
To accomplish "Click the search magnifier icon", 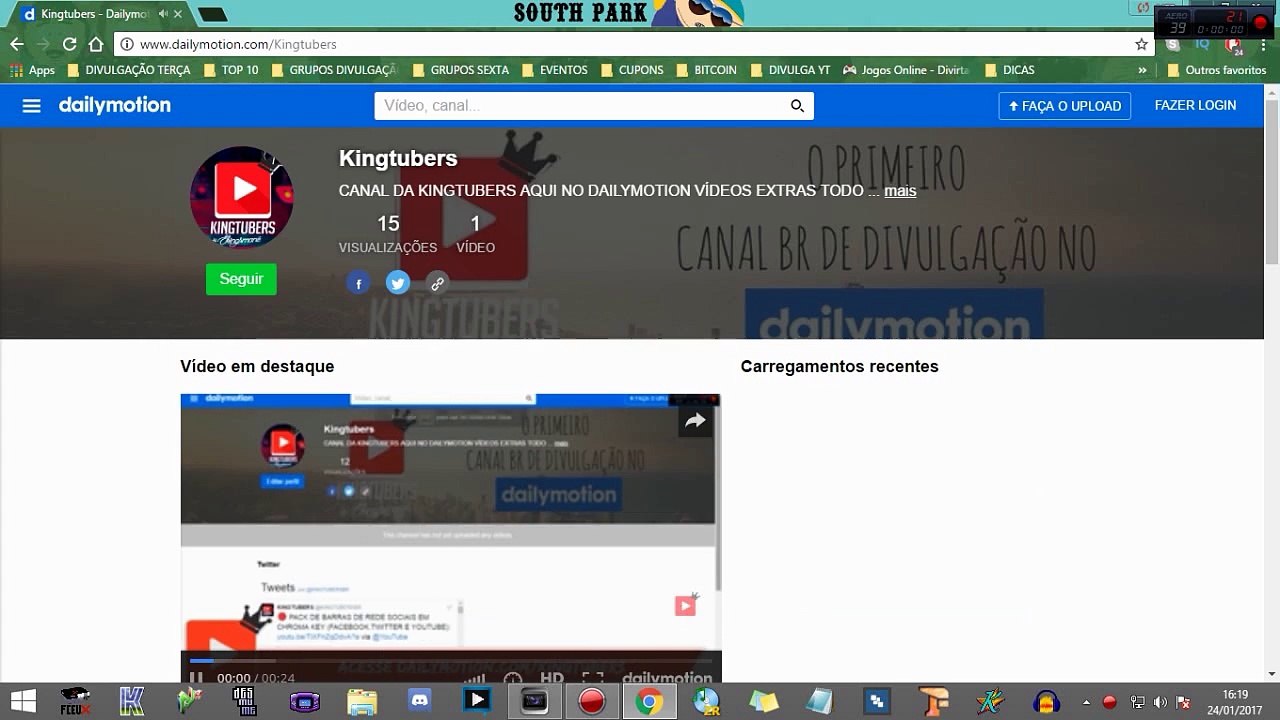I will point(797,106).
